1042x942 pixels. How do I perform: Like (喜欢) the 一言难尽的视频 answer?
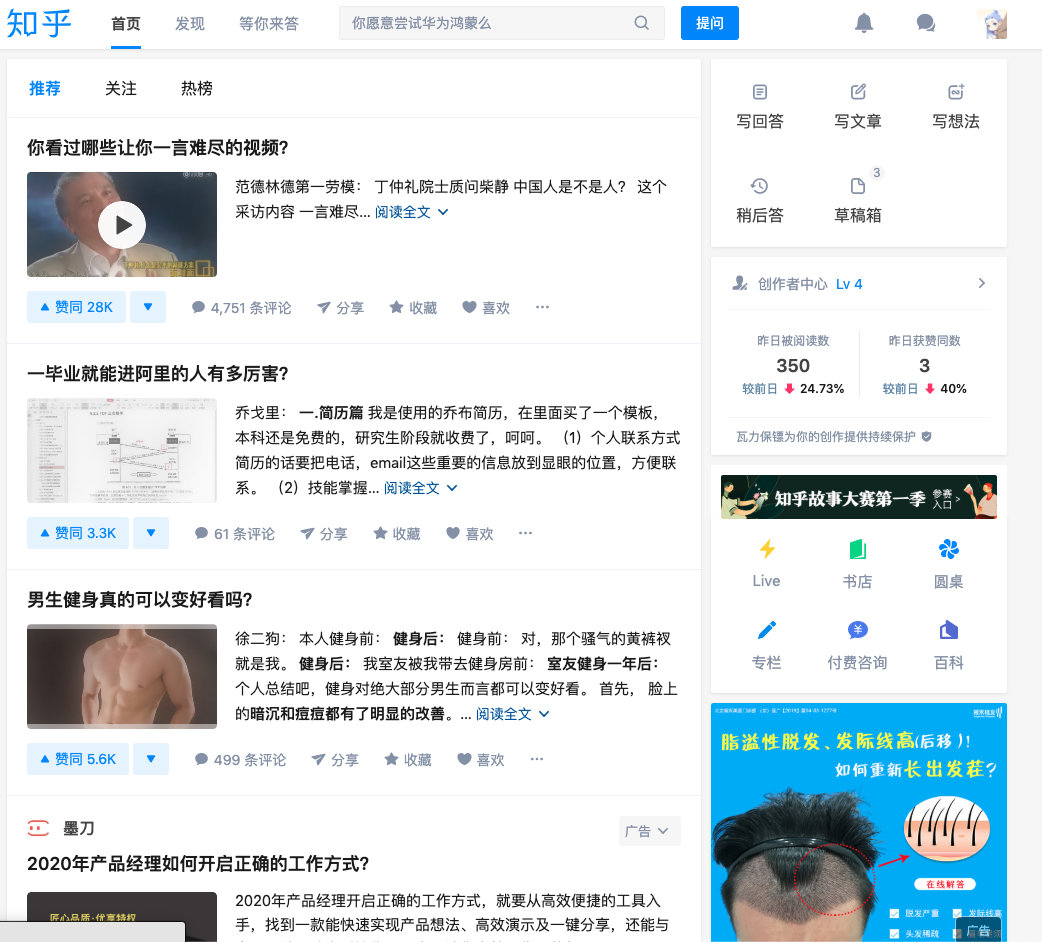(486, 308)
